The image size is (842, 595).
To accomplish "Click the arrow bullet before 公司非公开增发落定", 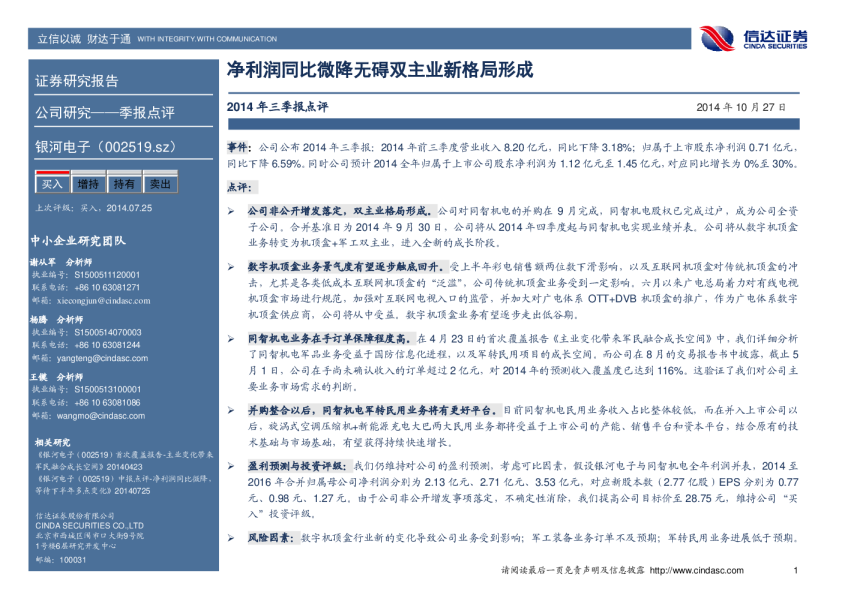I will [x=231, y=212].
